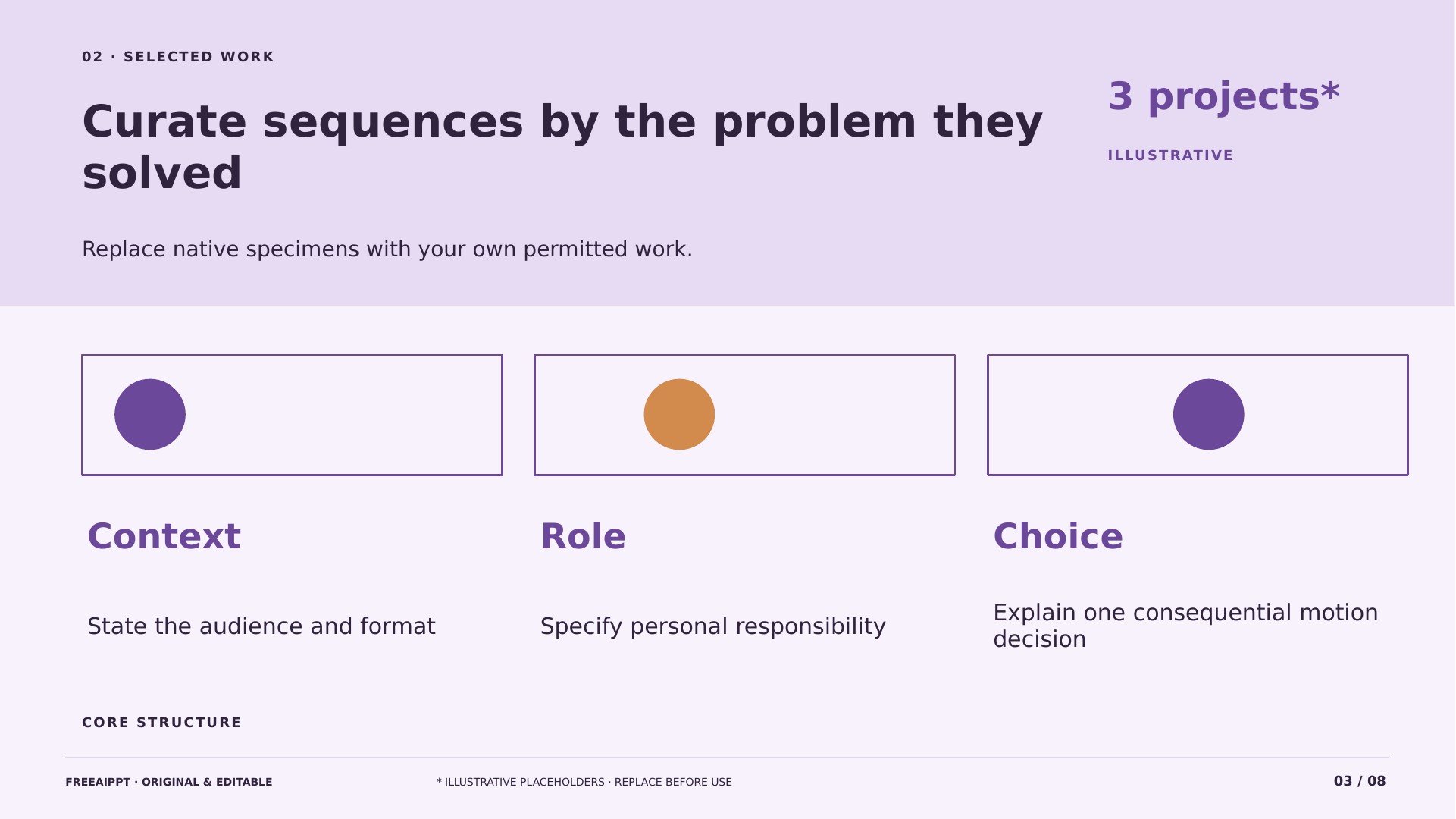Screen dimensions: 1456x819
Task: Click the main title about curating sequences
Action: (562, 147)
